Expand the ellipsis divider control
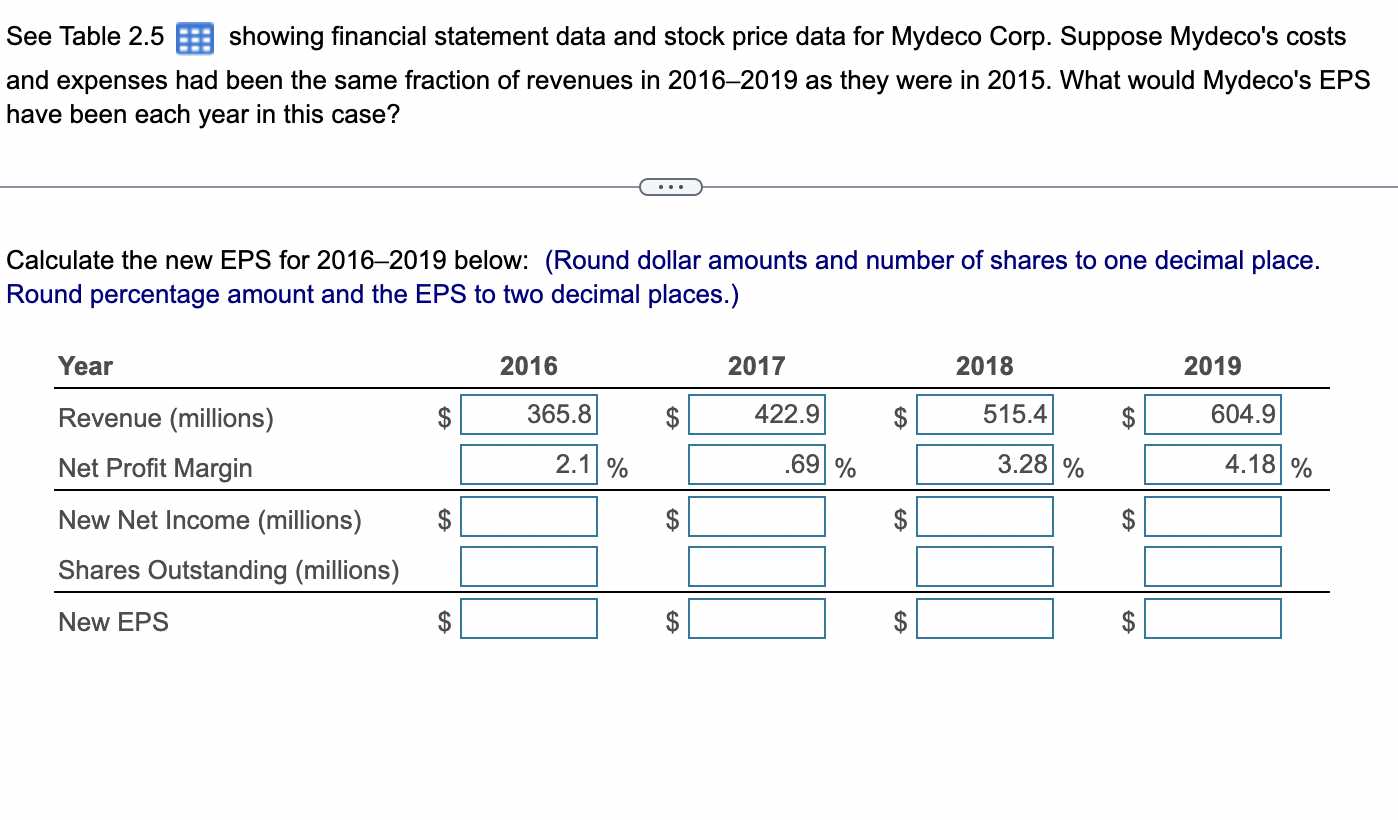 tap(671, 186)
